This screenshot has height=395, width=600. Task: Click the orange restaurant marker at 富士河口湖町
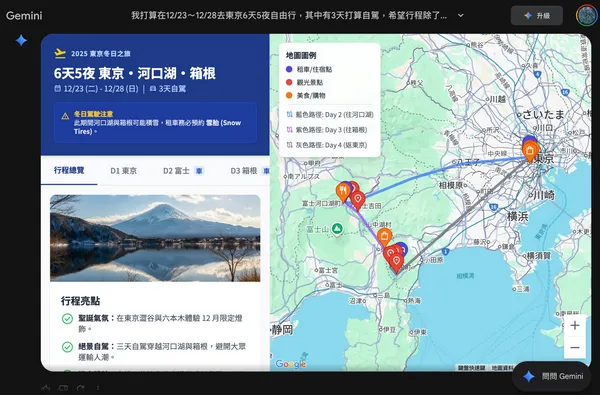(343, 192)
